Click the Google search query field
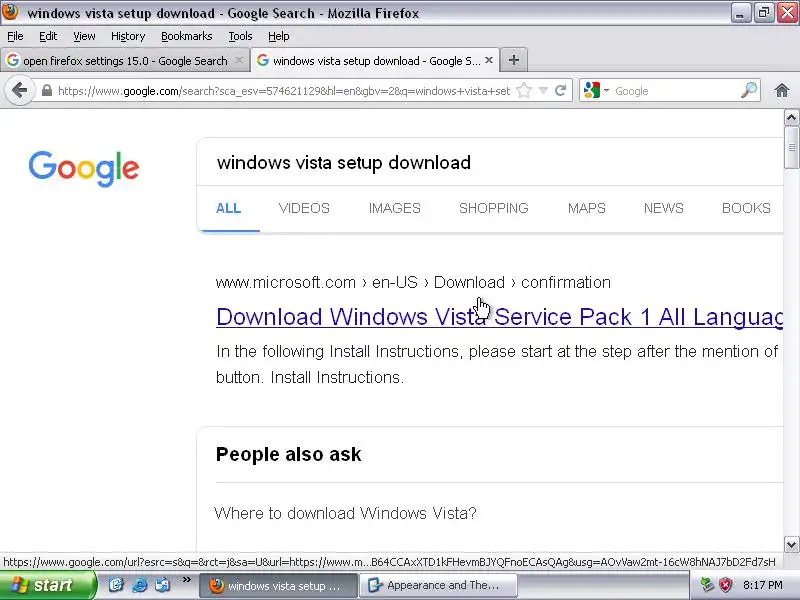Screen dimensions: 800x600 (490, 162)
